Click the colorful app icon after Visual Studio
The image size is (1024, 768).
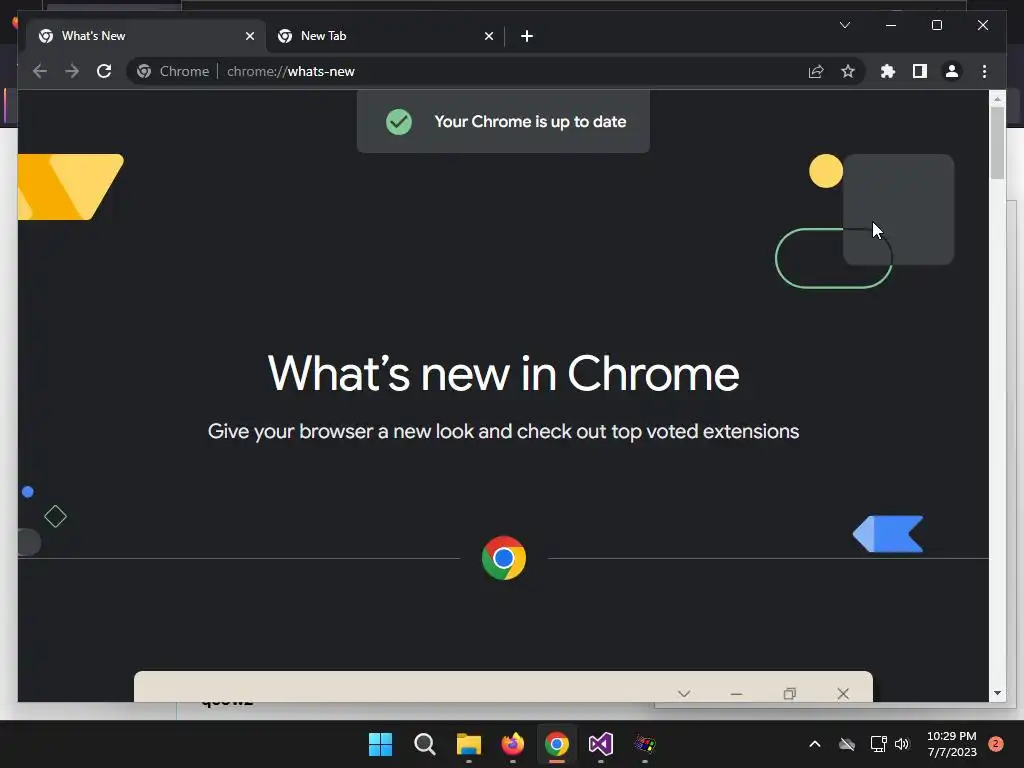pyautogui.click(x=645, y=744)
